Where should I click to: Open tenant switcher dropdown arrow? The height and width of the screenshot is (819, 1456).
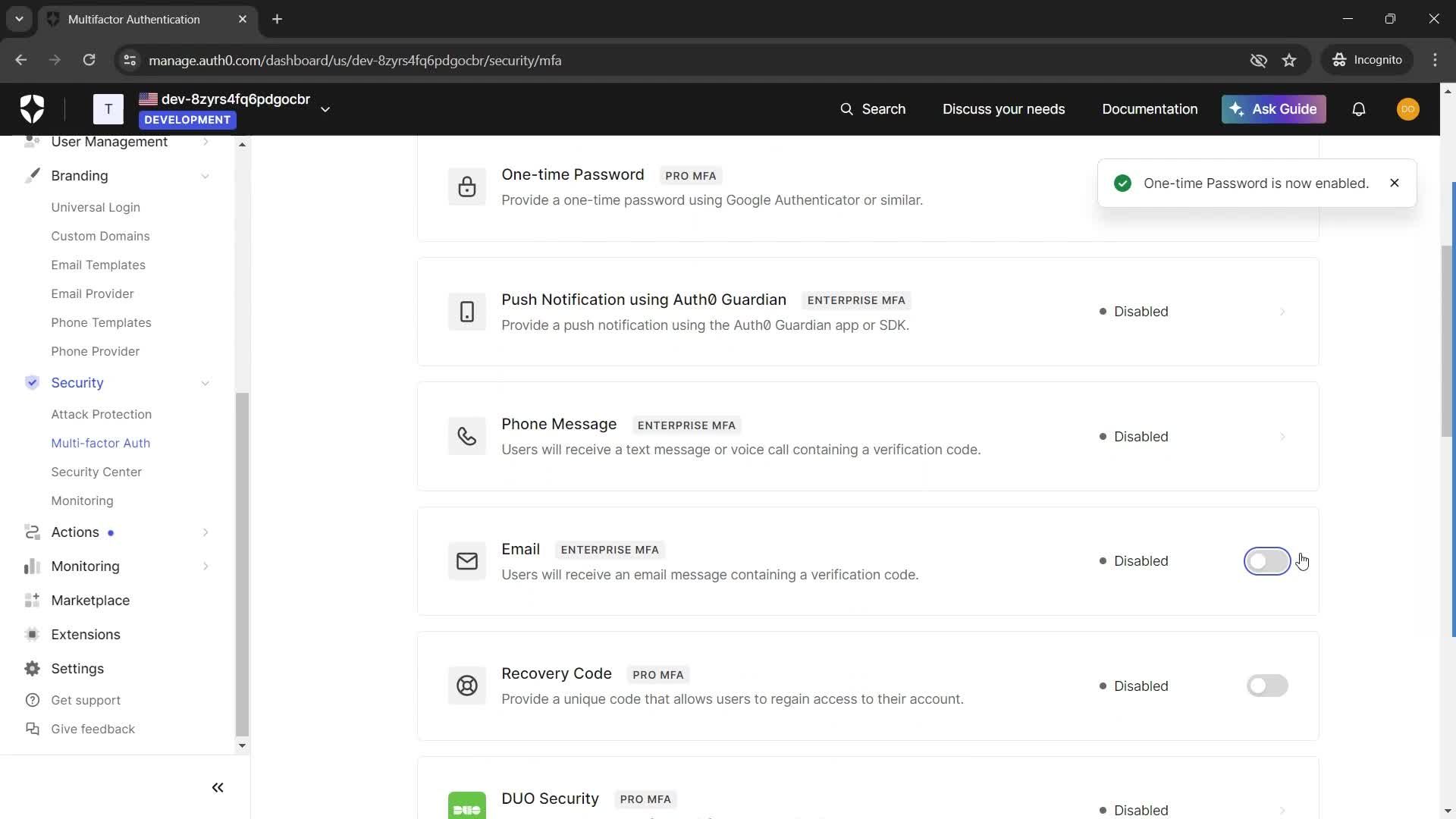(x=325, y=109)
